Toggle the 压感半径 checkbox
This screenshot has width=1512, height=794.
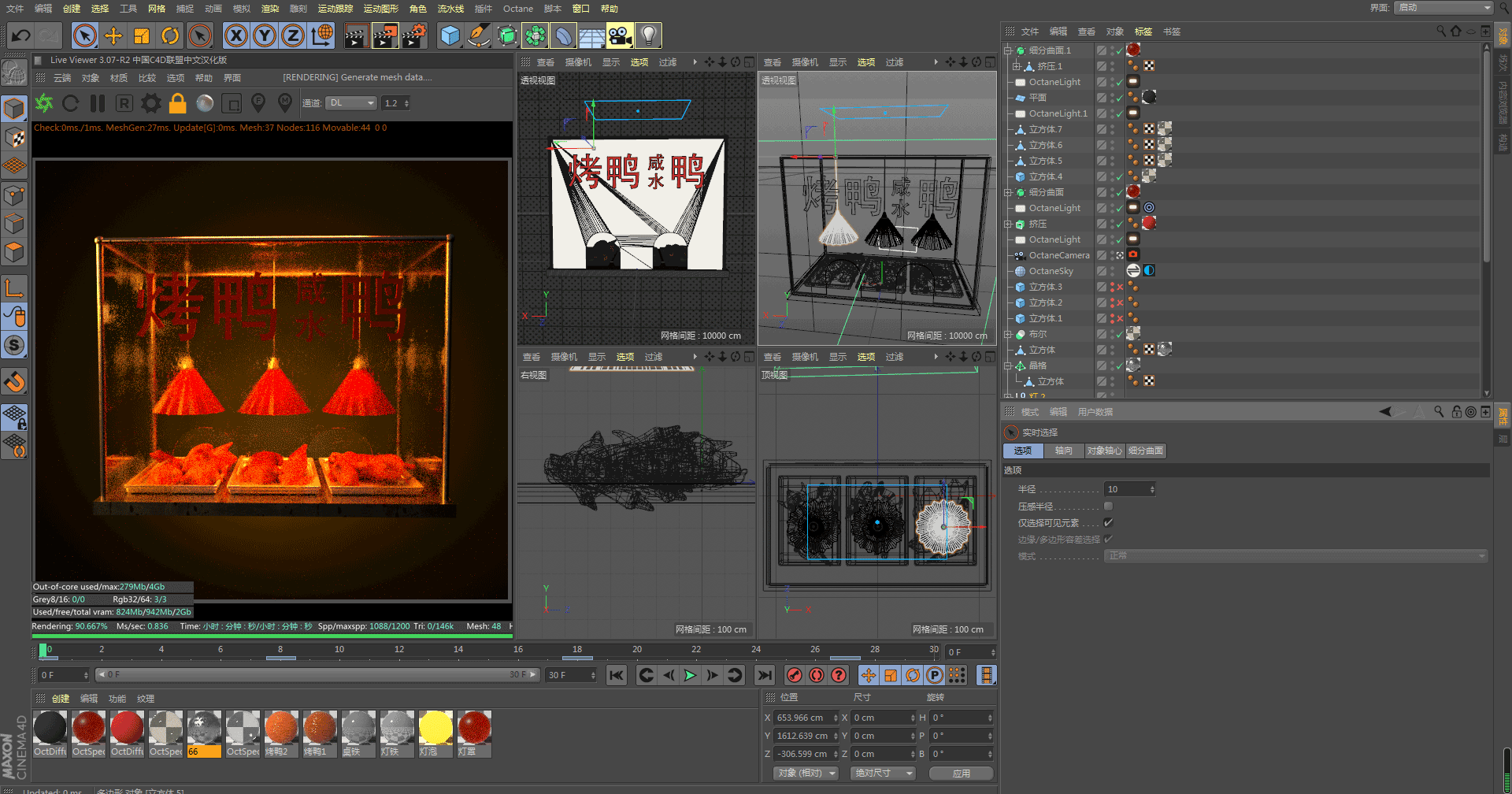(x=1109, y=506)
